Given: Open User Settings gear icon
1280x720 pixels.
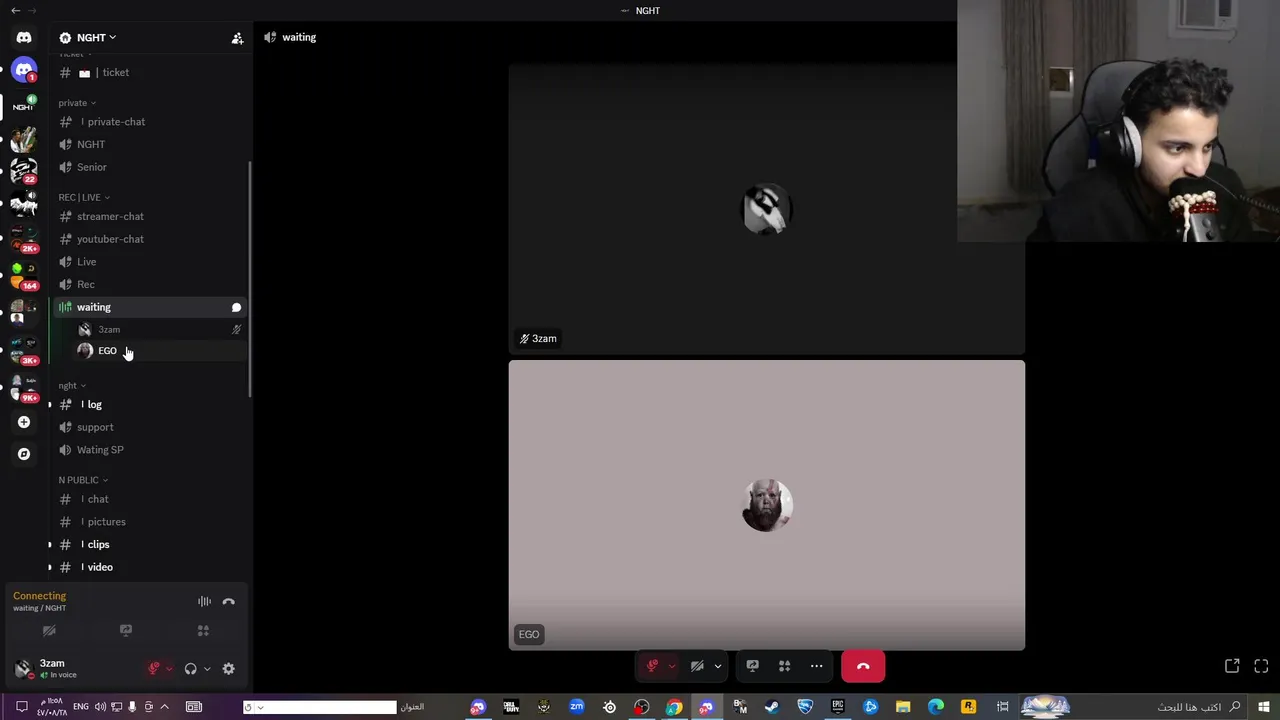Looking at the screenshot, I should coord(229,669).
